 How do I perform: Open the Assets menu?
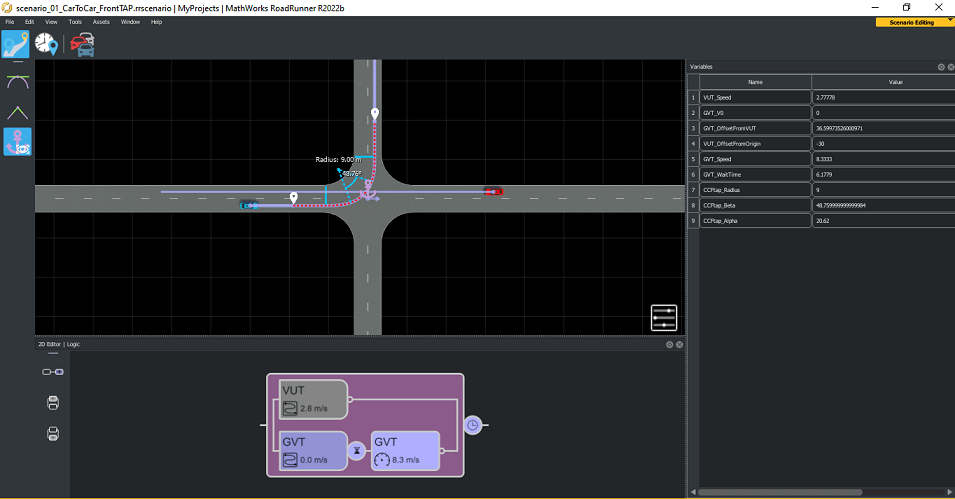[x=101, y=21]
